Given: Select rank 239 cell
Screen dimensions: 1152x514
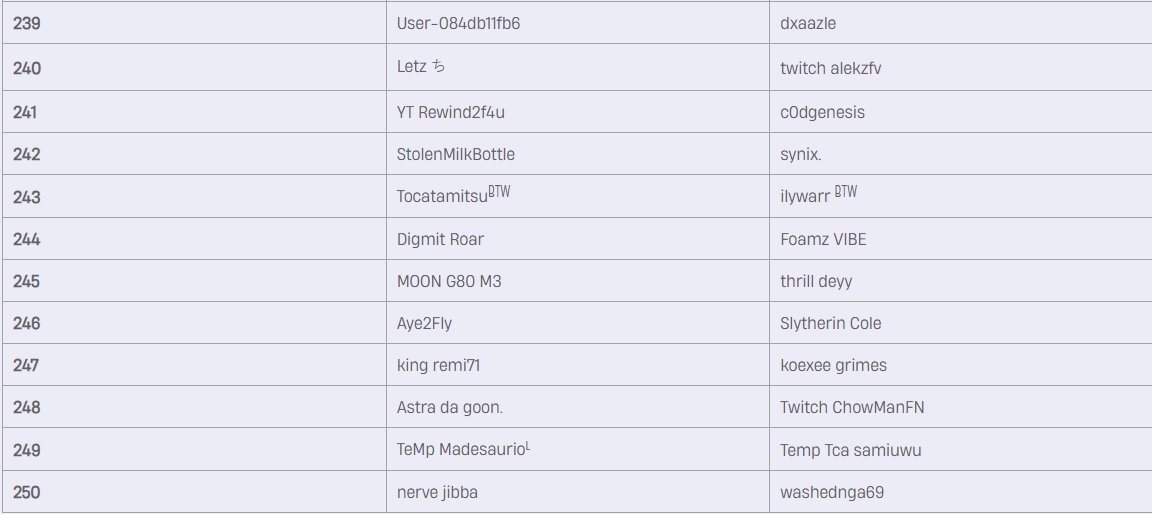Looking at the screenshot, I should coord(194,23).
